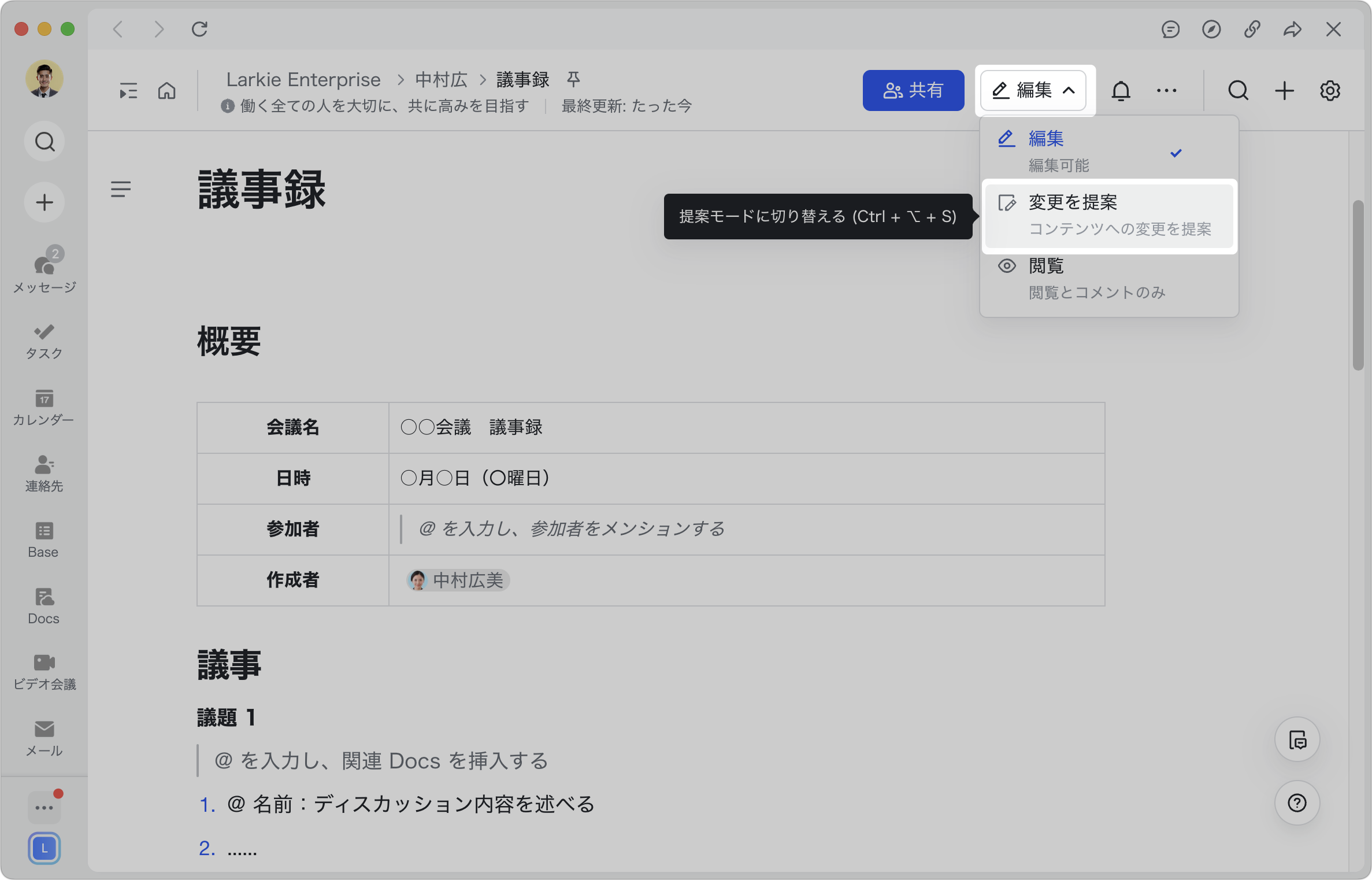
Task: Click the blue 共有 share button
Action: (913, 90)
